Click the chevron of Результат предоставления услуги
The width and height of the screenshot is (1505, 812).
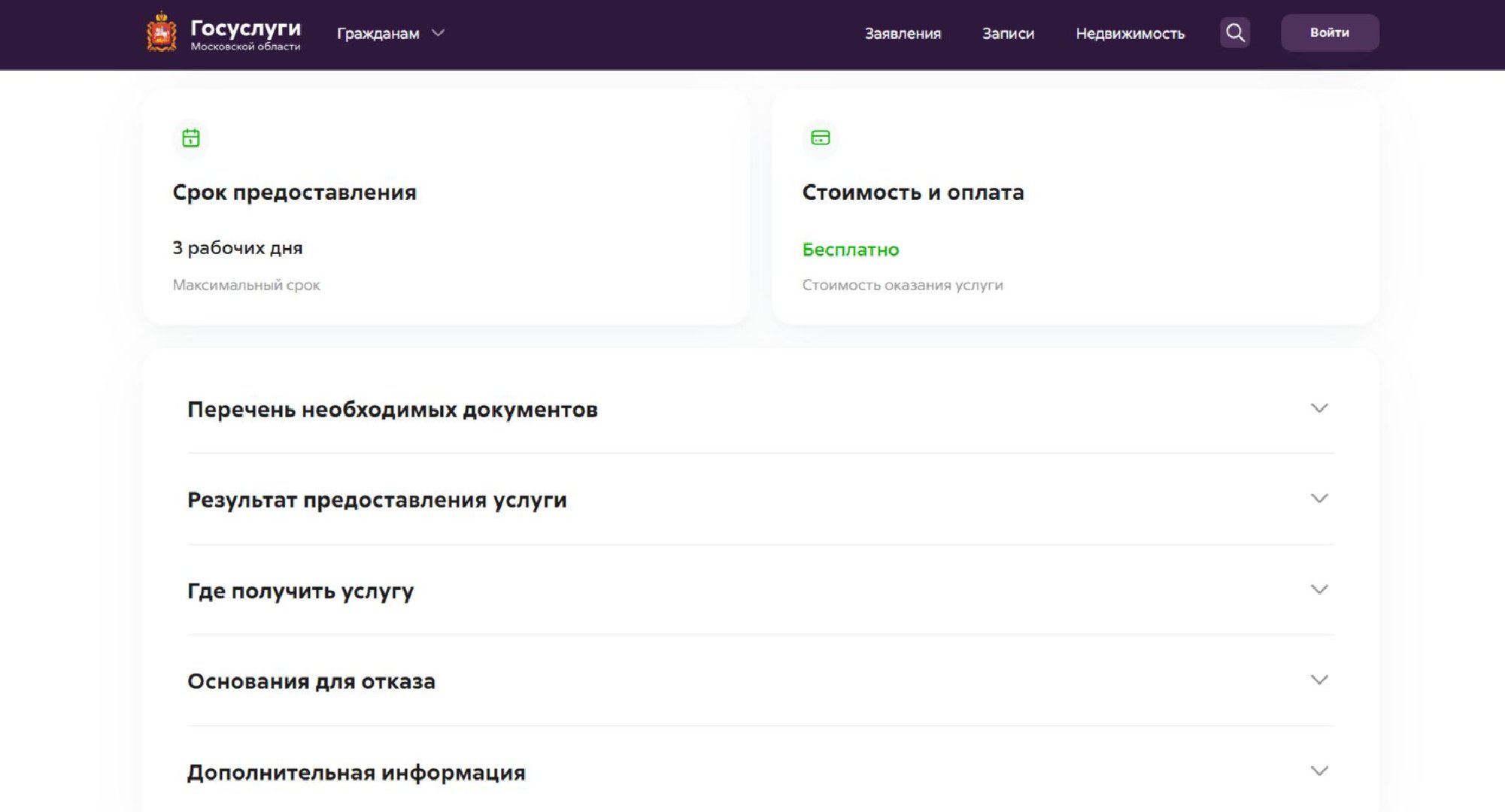click(1318, 498)
